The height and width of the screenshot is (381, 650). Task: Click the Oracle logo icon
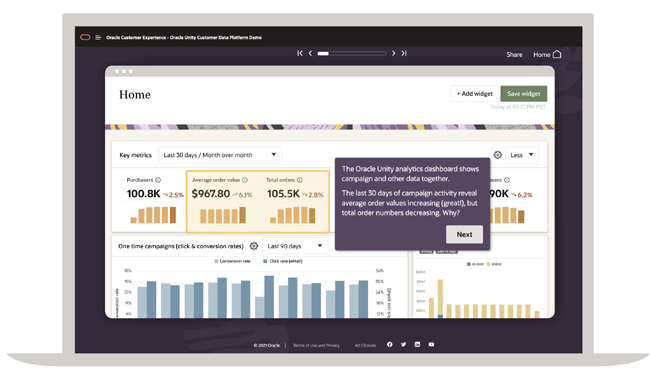[85, 37]
